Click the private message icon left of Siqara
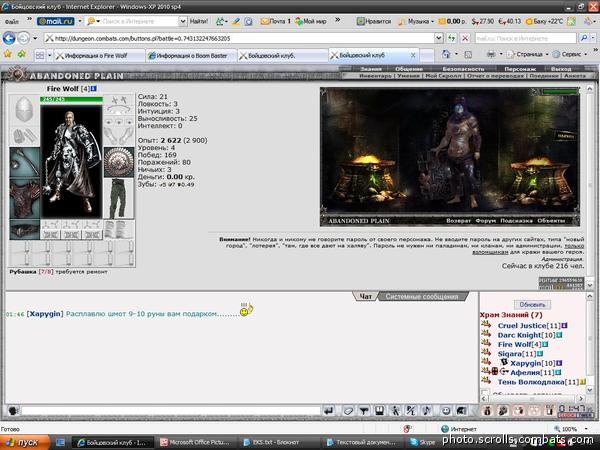Image resolution: width=600 pixels, height=450 pixels. click(486, 352)
